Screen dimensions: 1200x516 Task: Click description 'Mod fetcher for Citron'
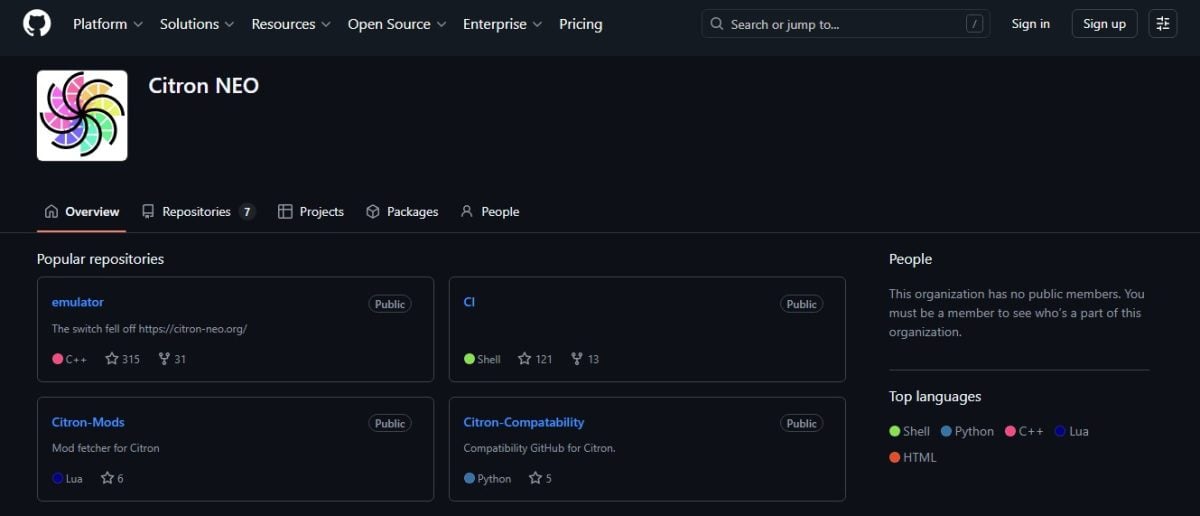(x=106, y=448)
